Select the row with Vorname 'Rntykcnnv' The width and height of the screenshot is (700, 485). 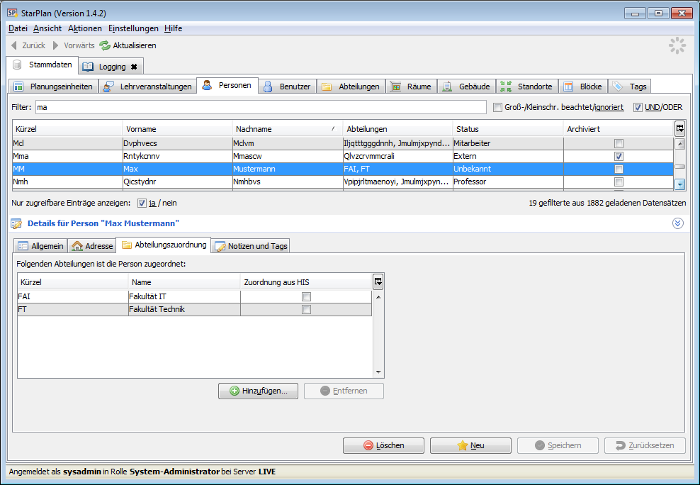pyautogui.click(x=342, y=156)
